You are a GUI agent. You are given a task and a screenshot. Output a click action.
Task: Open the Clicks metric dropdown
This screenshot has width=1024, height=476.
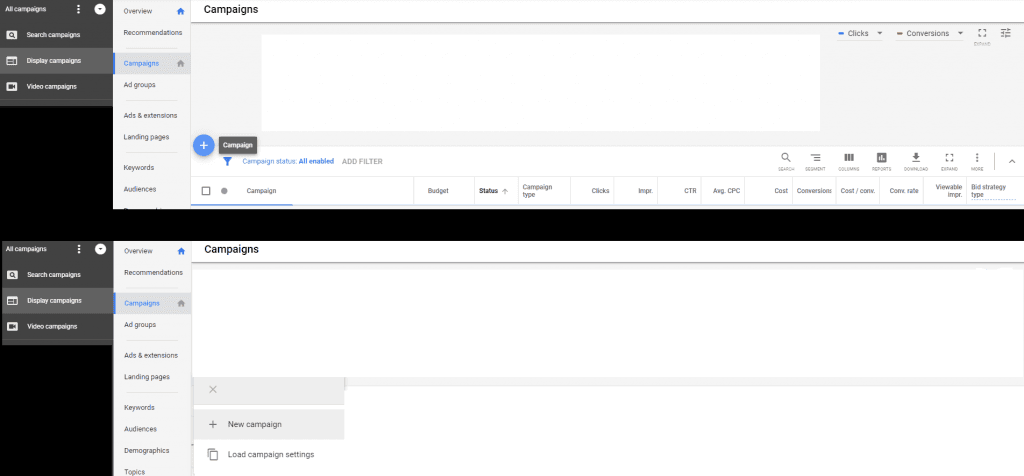tap(860, 33)
